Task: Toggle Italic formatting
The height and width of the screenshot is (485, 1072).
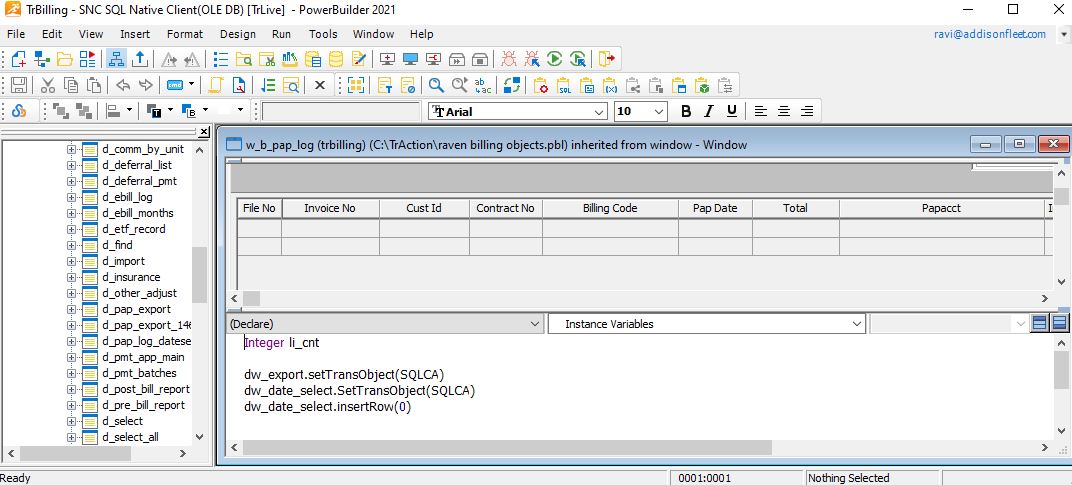Action: (709, 111)
